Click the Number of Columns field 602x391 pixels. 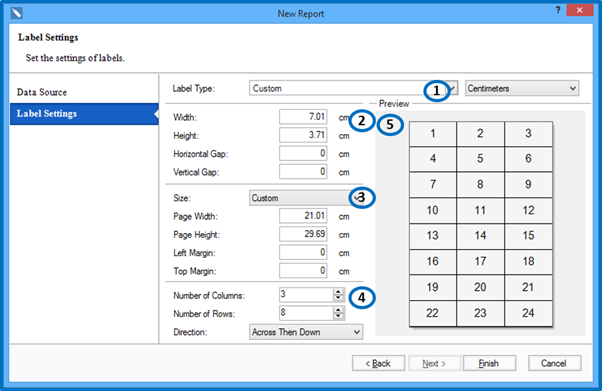306,295
